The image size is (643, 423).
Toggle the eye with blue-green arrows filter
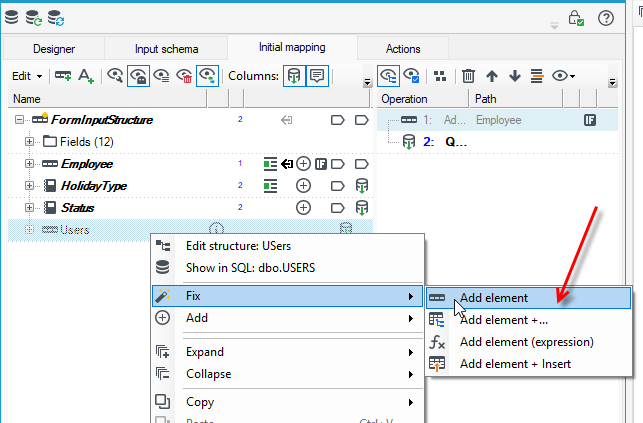click(207, 76)
